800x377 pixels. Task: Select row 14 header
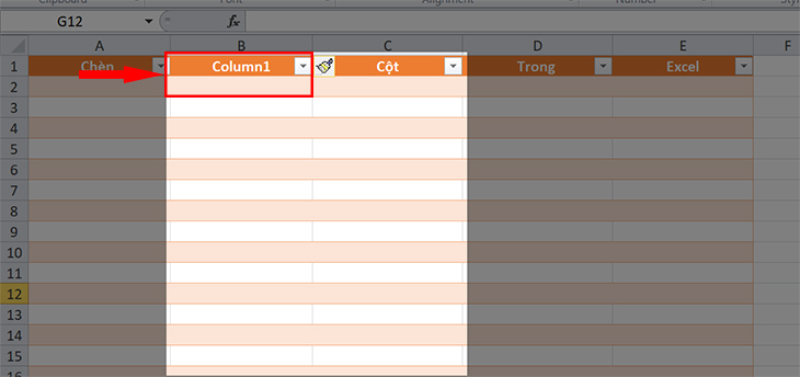tap(14, 335)
